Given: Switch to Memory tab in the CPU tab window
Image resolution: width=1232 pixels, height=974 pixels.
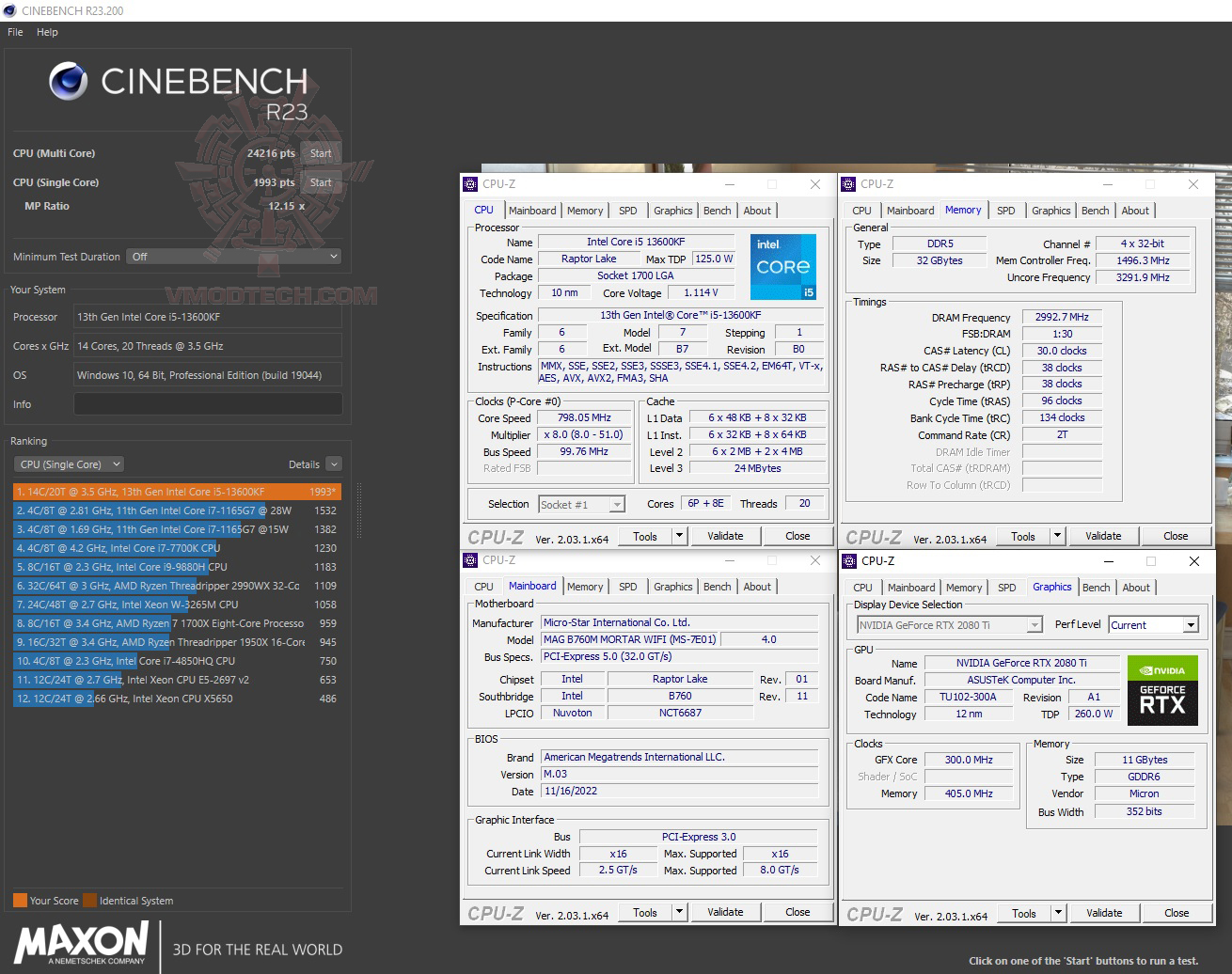Looking at the screenshot, I should (x=585, y=211).
